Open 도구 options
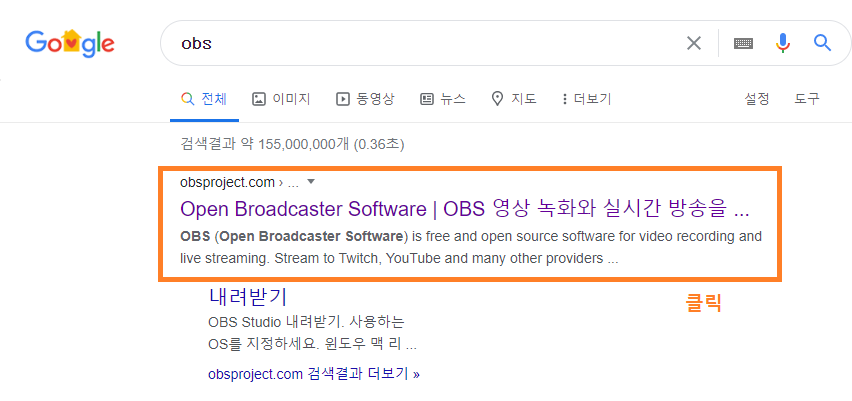The height and width of the screenshot is (401, 852). point(807,99)
